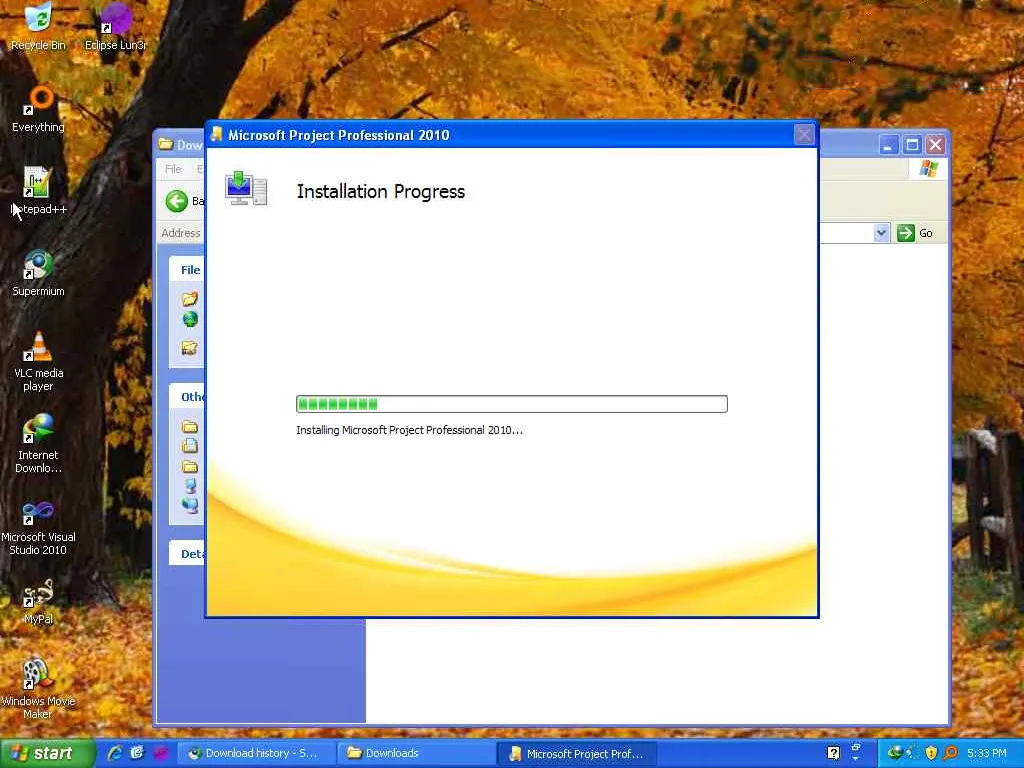
Task: Select the Microsoft Visual Studio 2010 shortcut
Action: [38, 526]
